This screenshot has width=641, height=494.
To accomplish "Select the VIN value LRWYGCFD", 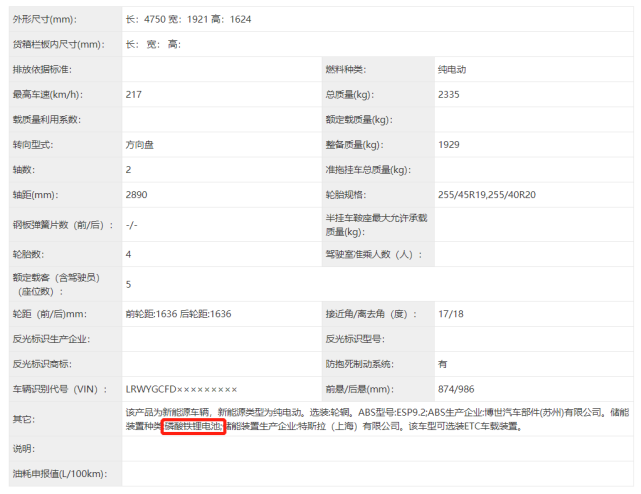I will (x=181, y=389).
